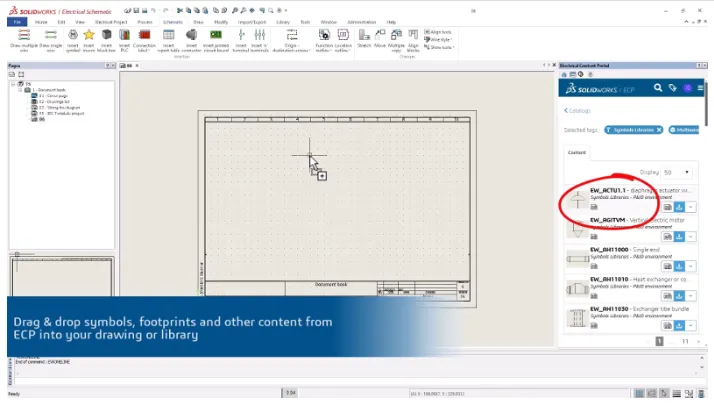Open the ECP hamburger menu
The image size is (714, 405).
pos(700,88)
